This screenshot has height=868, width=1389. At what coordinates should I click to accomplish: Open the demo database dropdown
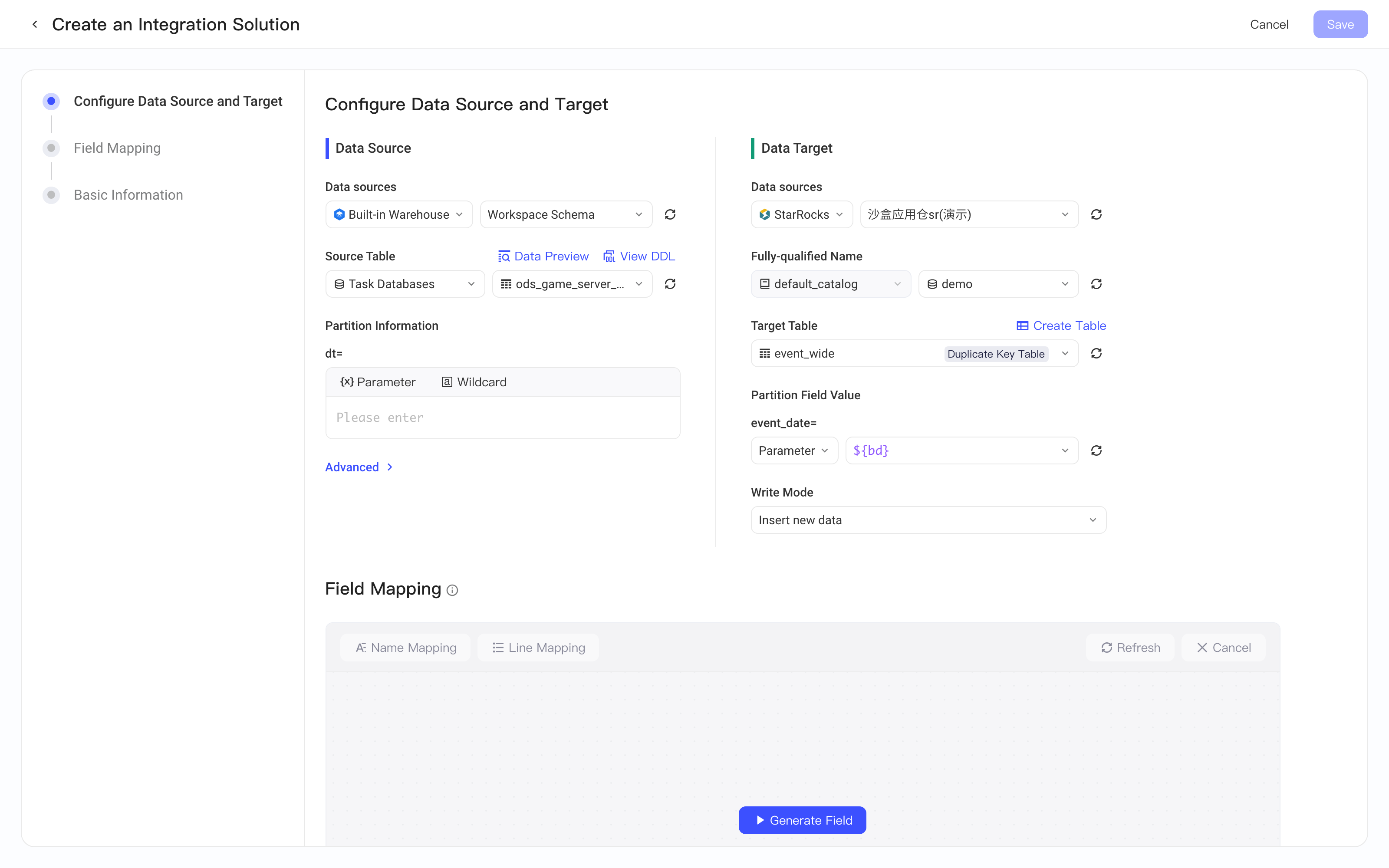[x=998, y=283]
